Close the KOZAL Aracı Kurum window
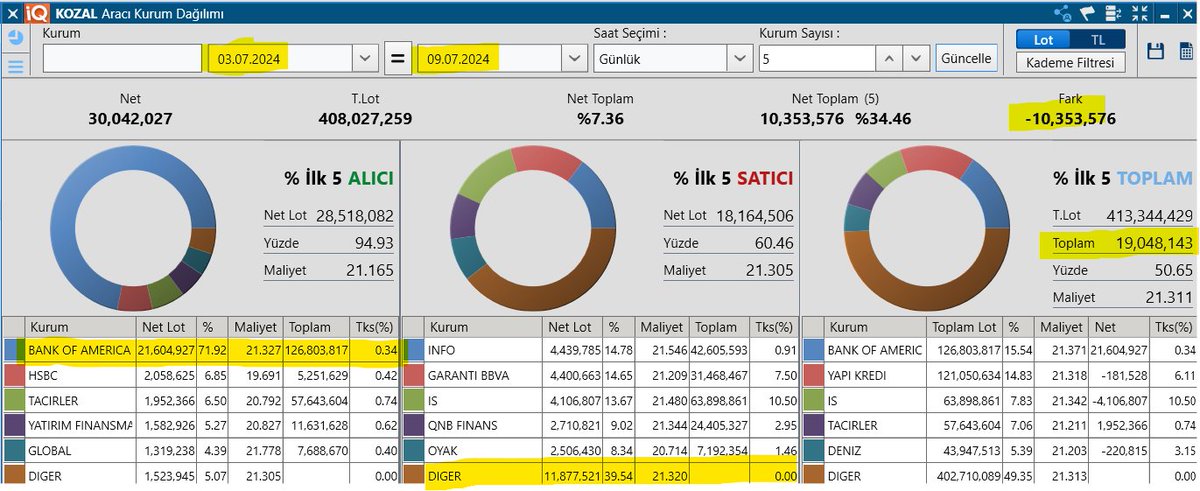This screenshot has height=491, width=1200. point(1186,13)
